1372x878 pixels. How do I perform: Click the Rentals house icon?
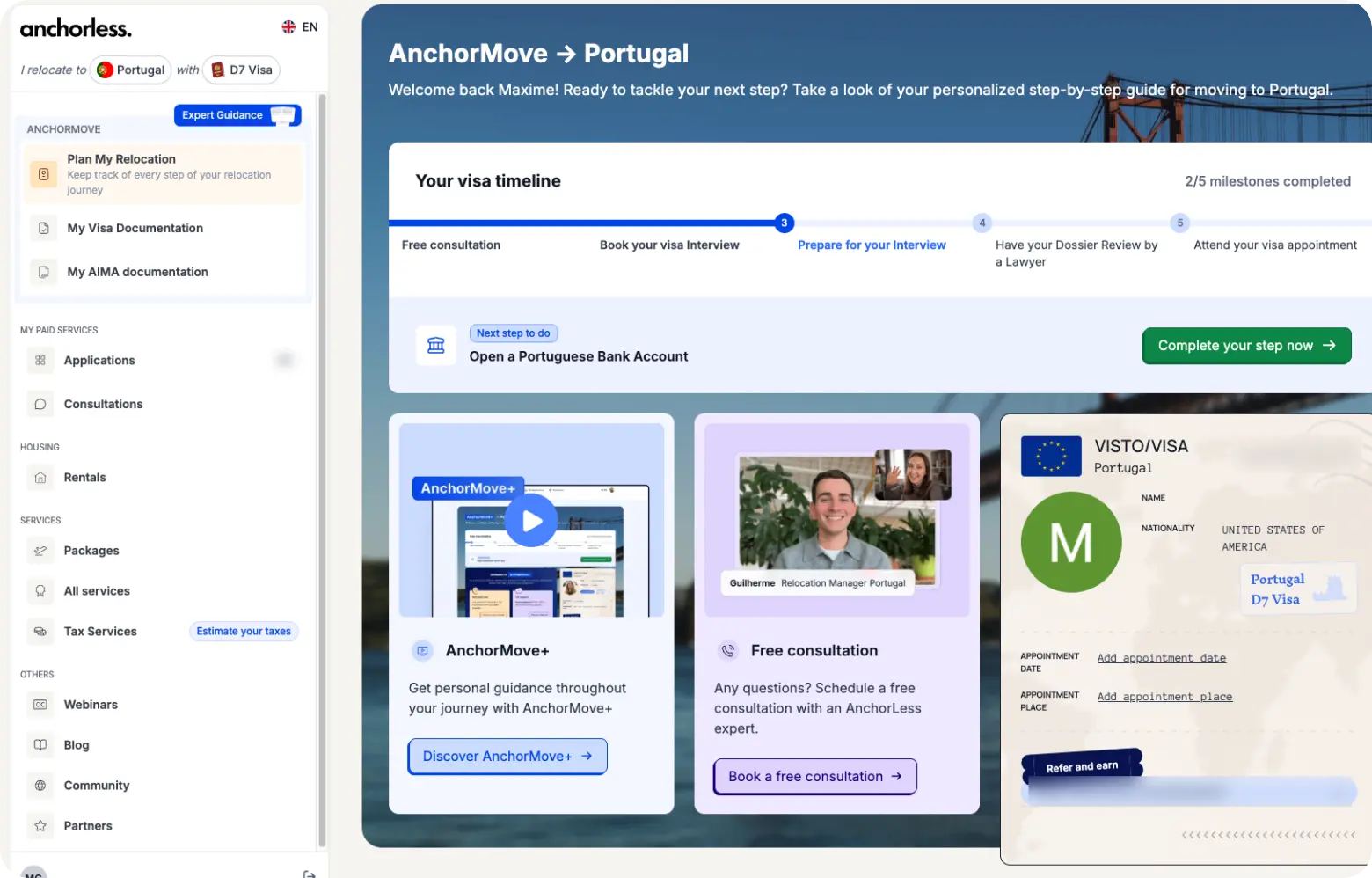40,478
